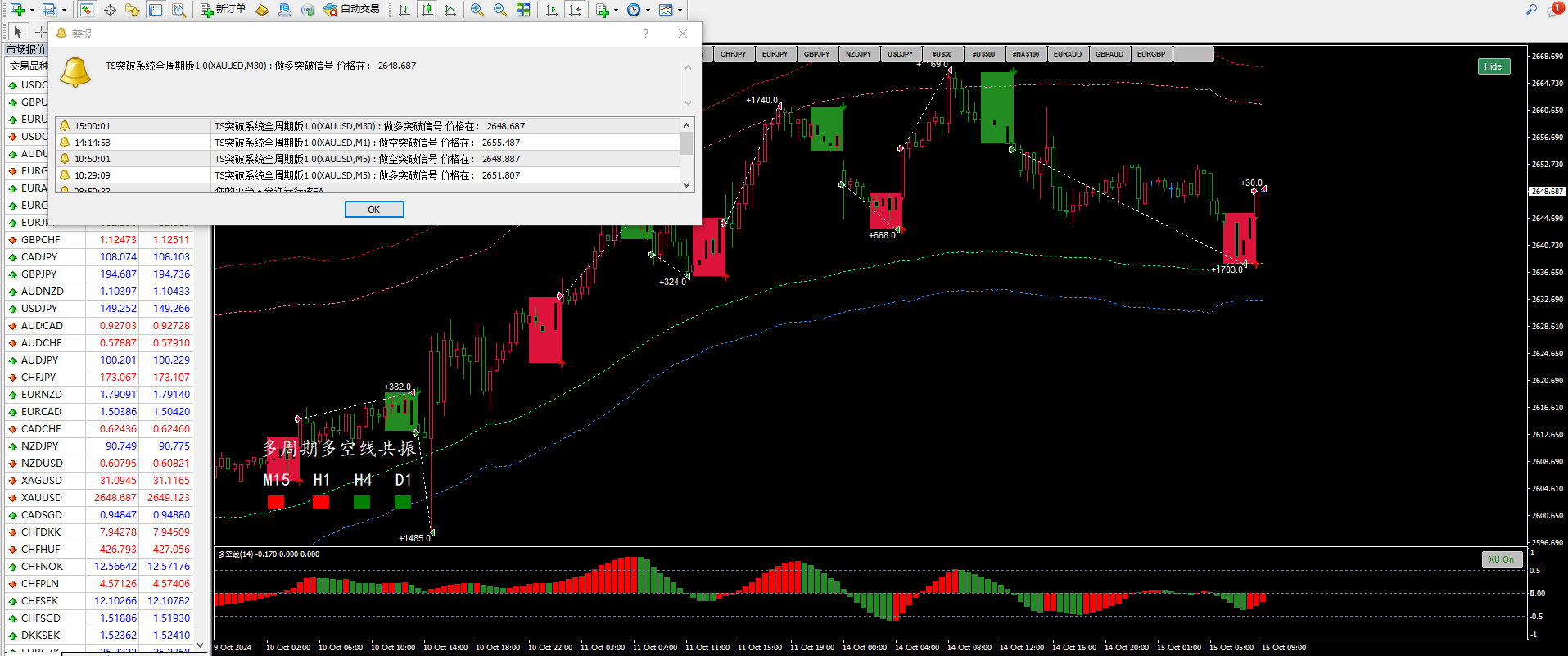This screenshot has width=1568, height=656.
Task: Select the crosshair tool below the toolbar
Action: [40, 32]
